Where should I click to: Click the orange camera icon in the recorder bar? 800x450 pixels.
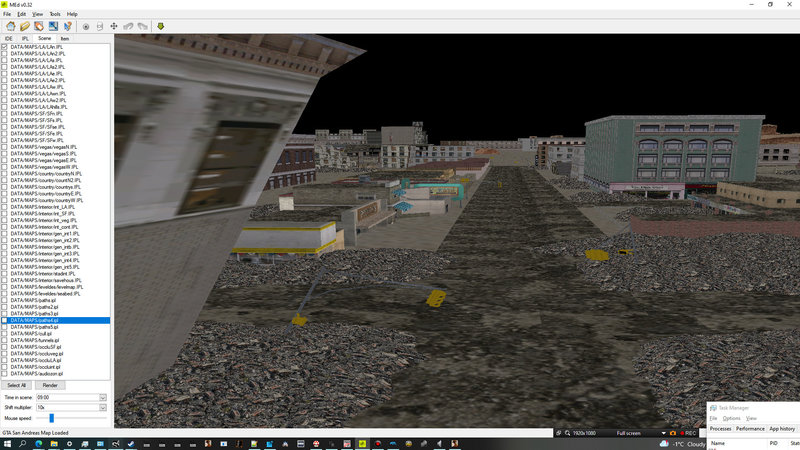[x=673, y=433]
